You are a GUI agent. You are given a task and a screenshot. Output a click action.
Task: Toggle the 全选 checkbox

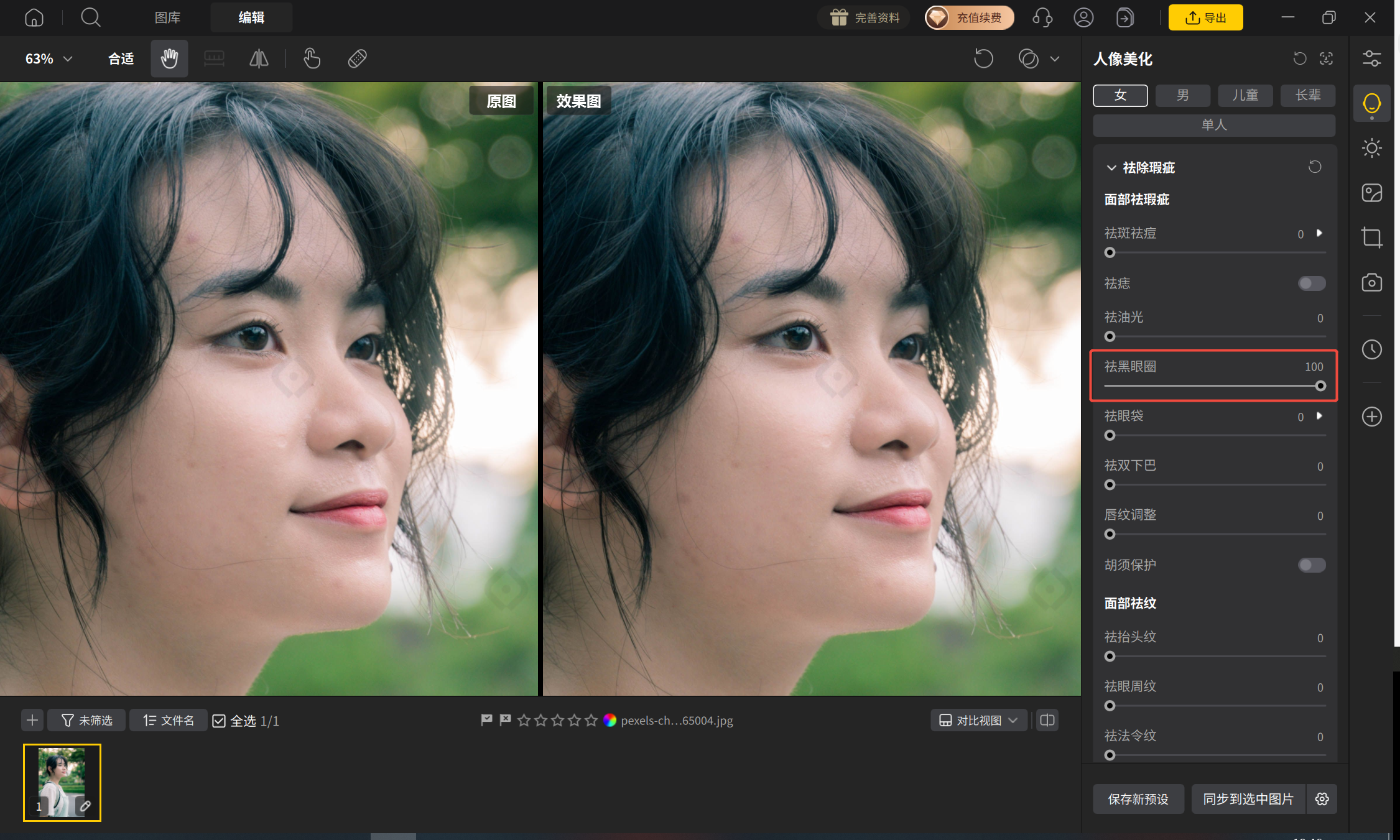[x=219, y=721]
